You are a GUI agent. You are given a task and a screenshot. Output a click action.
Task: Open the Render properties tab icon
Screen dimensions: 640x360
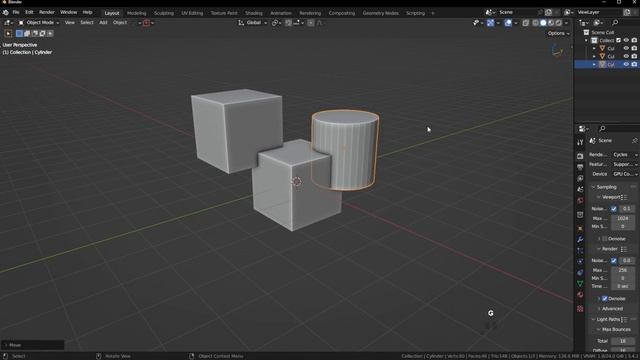pyautogui.click(x=580, y=156)
